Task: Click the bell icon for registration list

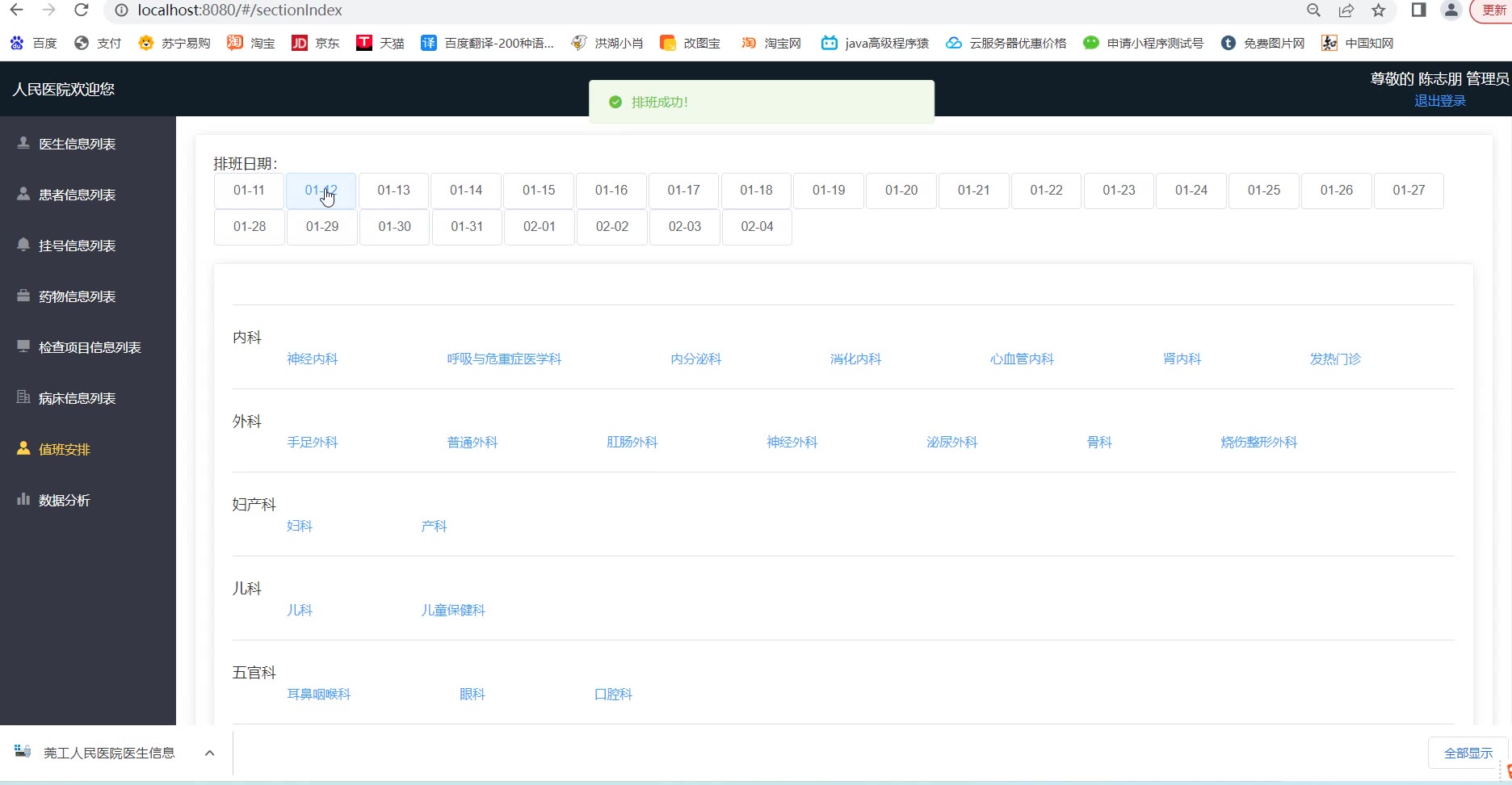Action: click(x=23, y=245)
